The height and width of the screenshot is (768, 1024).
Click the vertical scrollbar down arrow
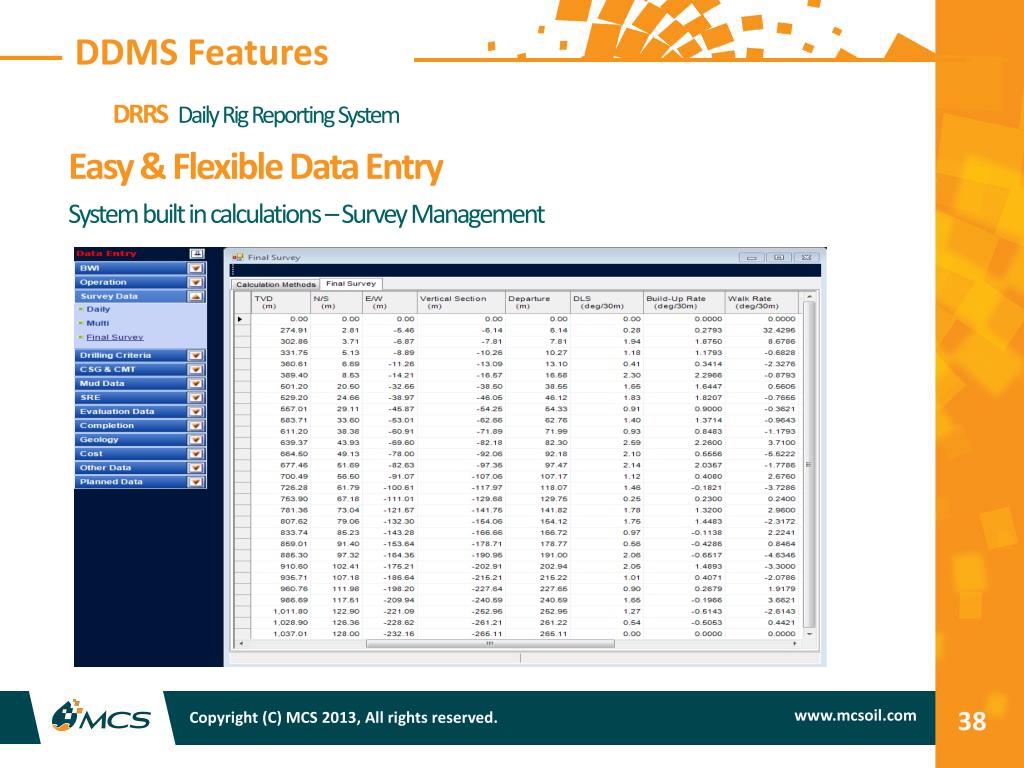click(x=809, y=634)
